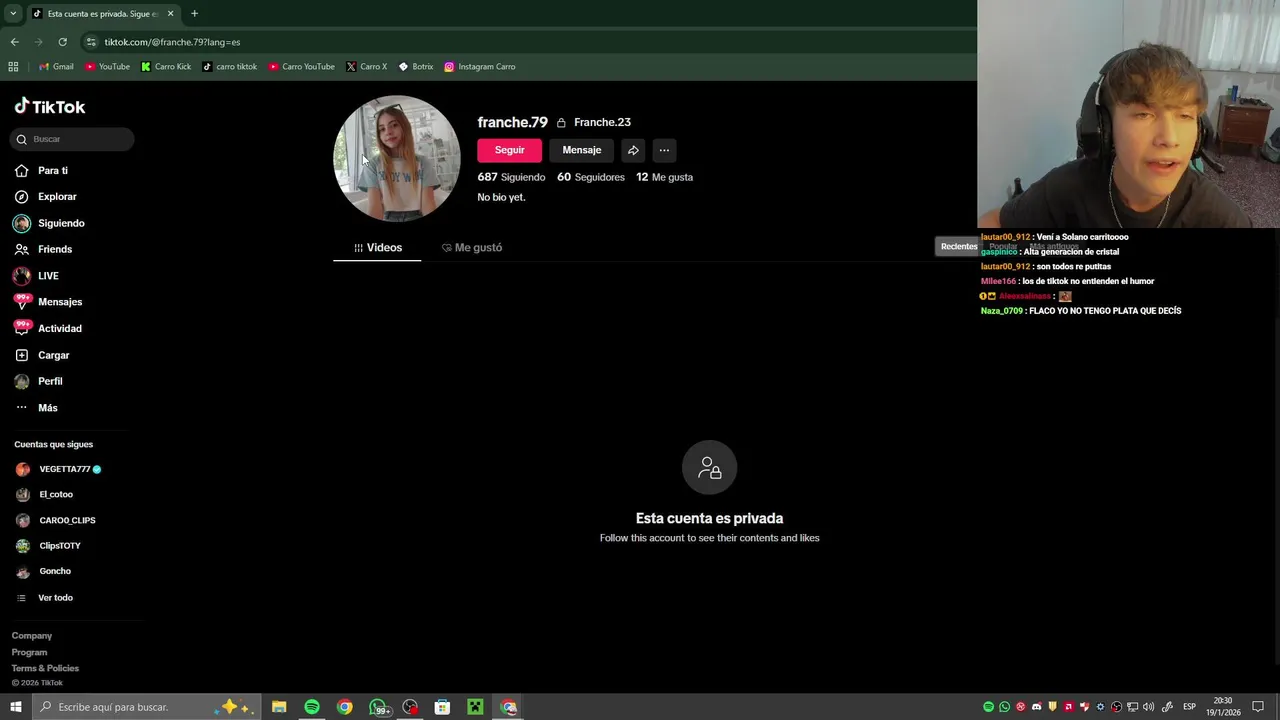This screenshot has height=720, width=1280.
Task: Switch to the Videos tab
Action: click(377, 248)
